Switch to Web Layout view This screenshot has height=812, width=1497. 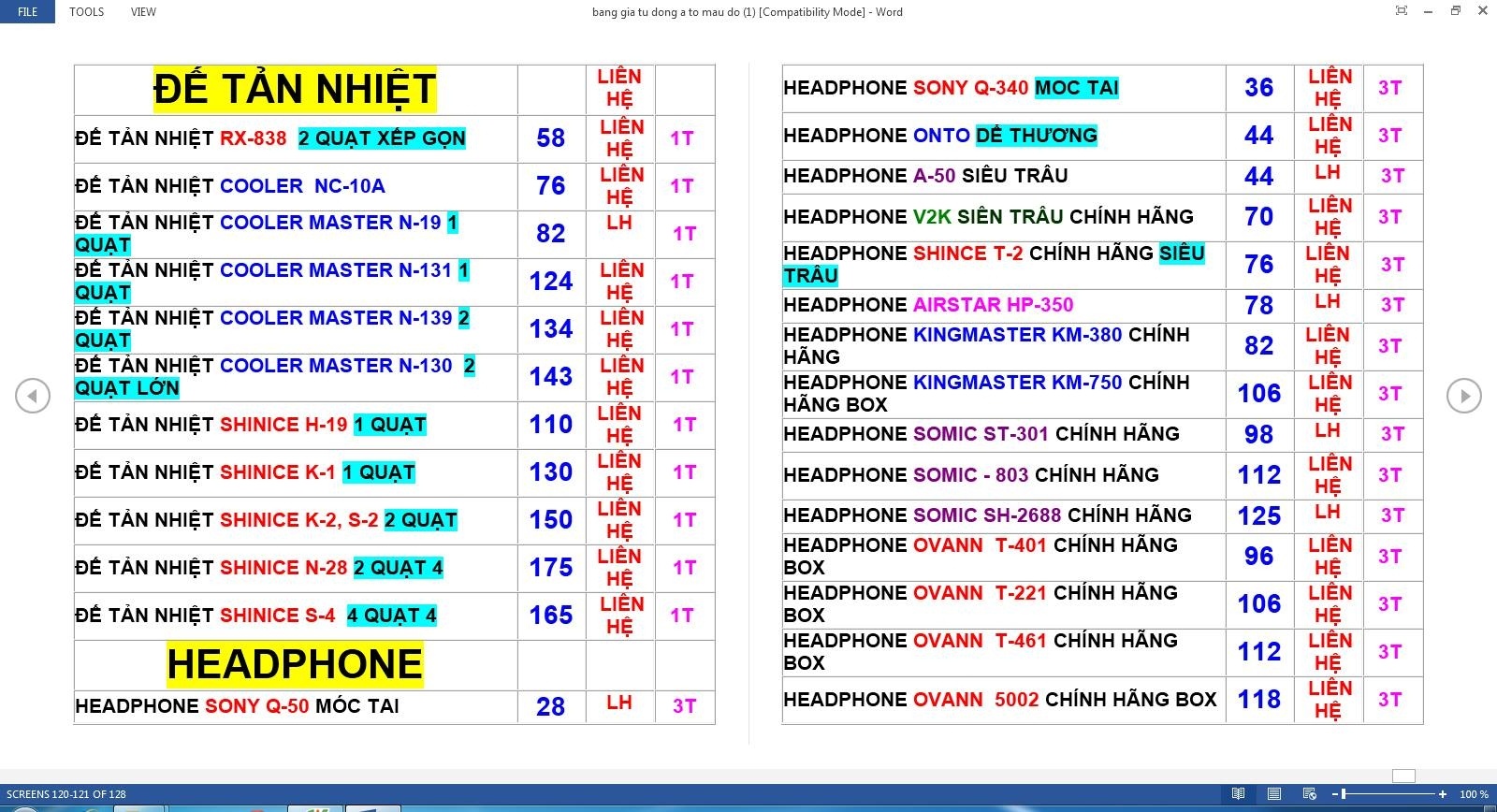pos(1309,793)
